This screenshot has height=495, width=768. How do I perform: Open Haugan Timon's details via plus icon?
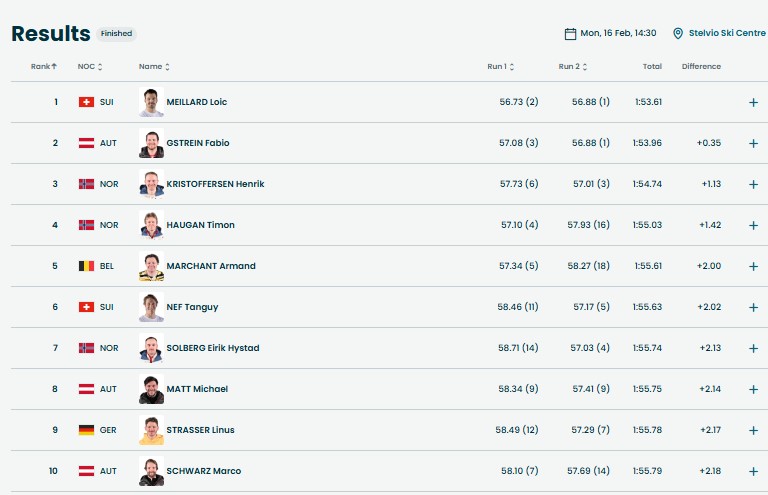pos(753,225)
